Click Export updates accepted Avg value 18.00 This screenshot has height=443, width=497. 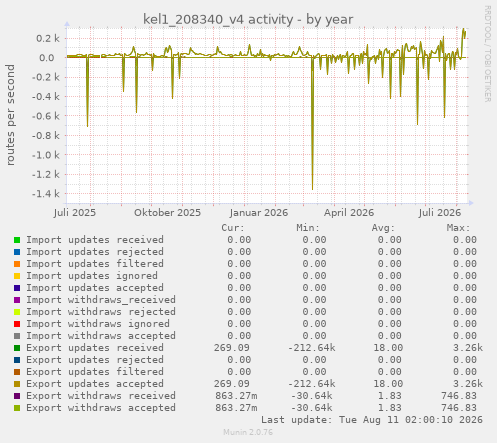coord(388,384)
